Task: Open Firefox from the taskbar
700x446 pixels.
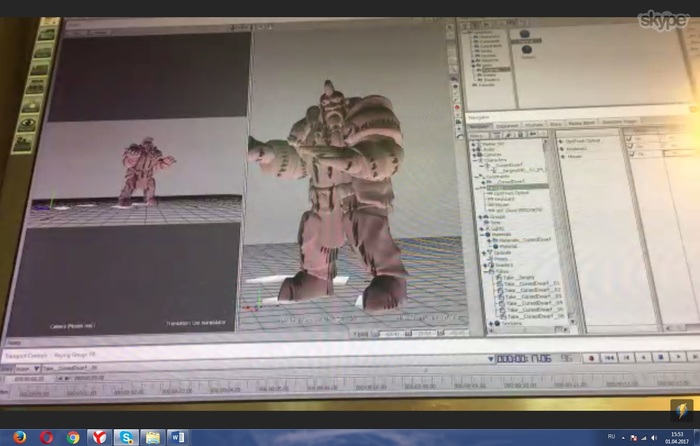Action: point(19,438)
